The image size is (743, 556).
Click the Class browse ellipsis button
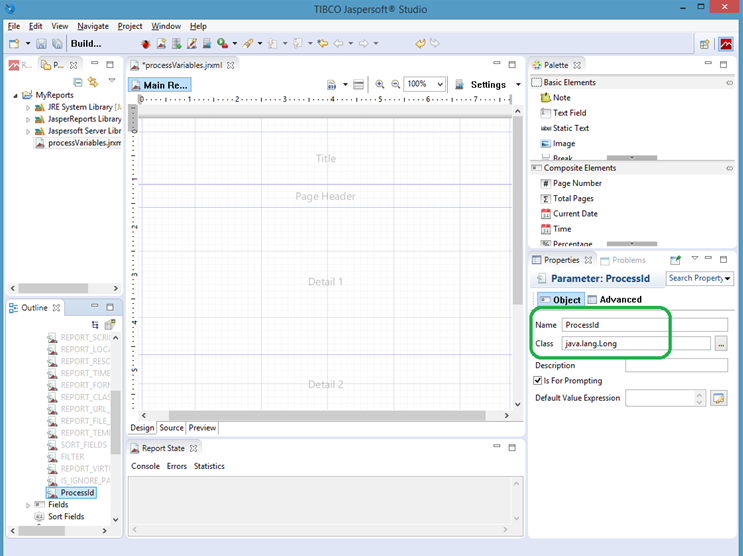tap(721, 344)
